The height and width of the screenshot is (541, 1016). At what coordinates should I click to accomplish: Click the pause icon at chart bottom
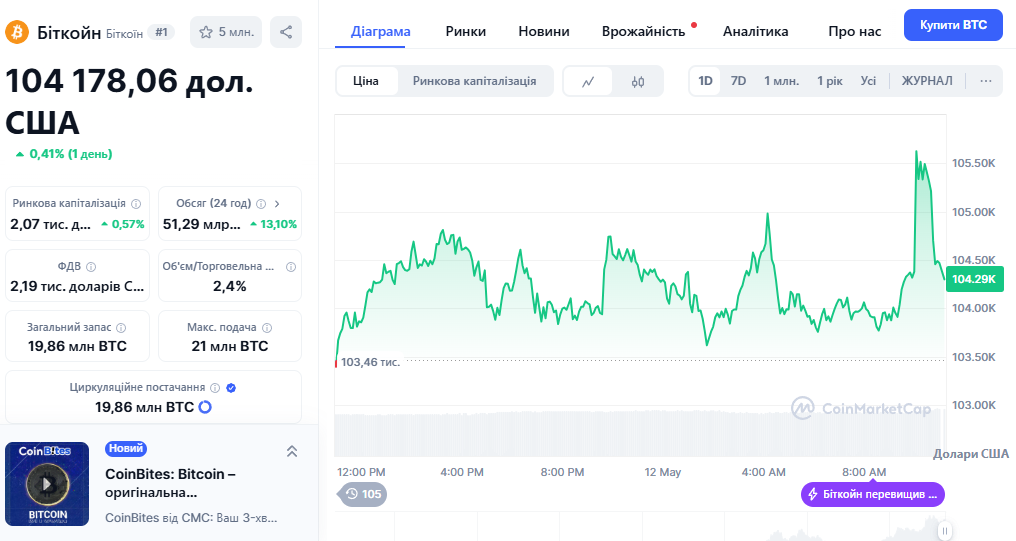pos(945,530)
